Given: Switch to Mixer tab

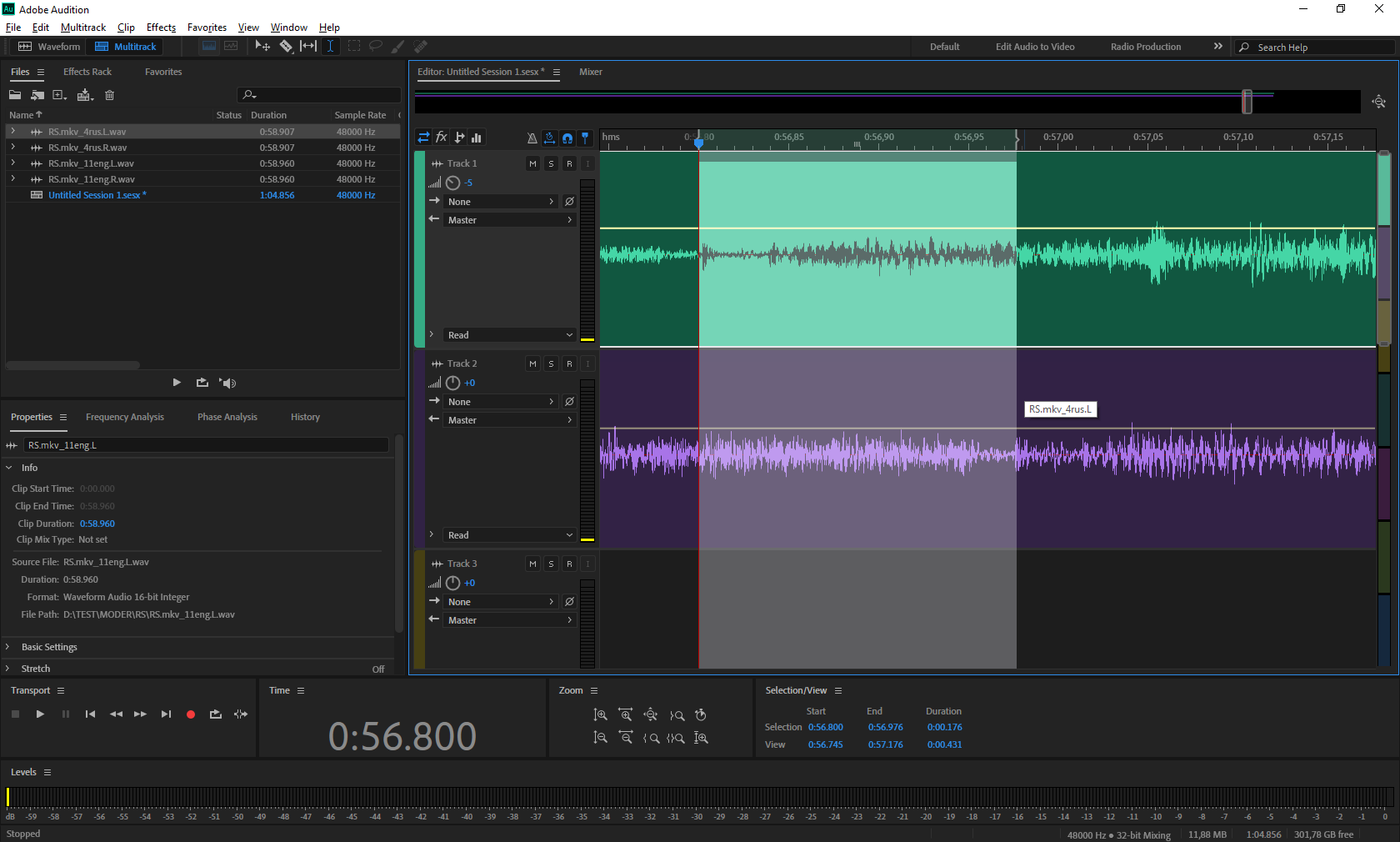Looking at the screenshot, I should 591,72.
